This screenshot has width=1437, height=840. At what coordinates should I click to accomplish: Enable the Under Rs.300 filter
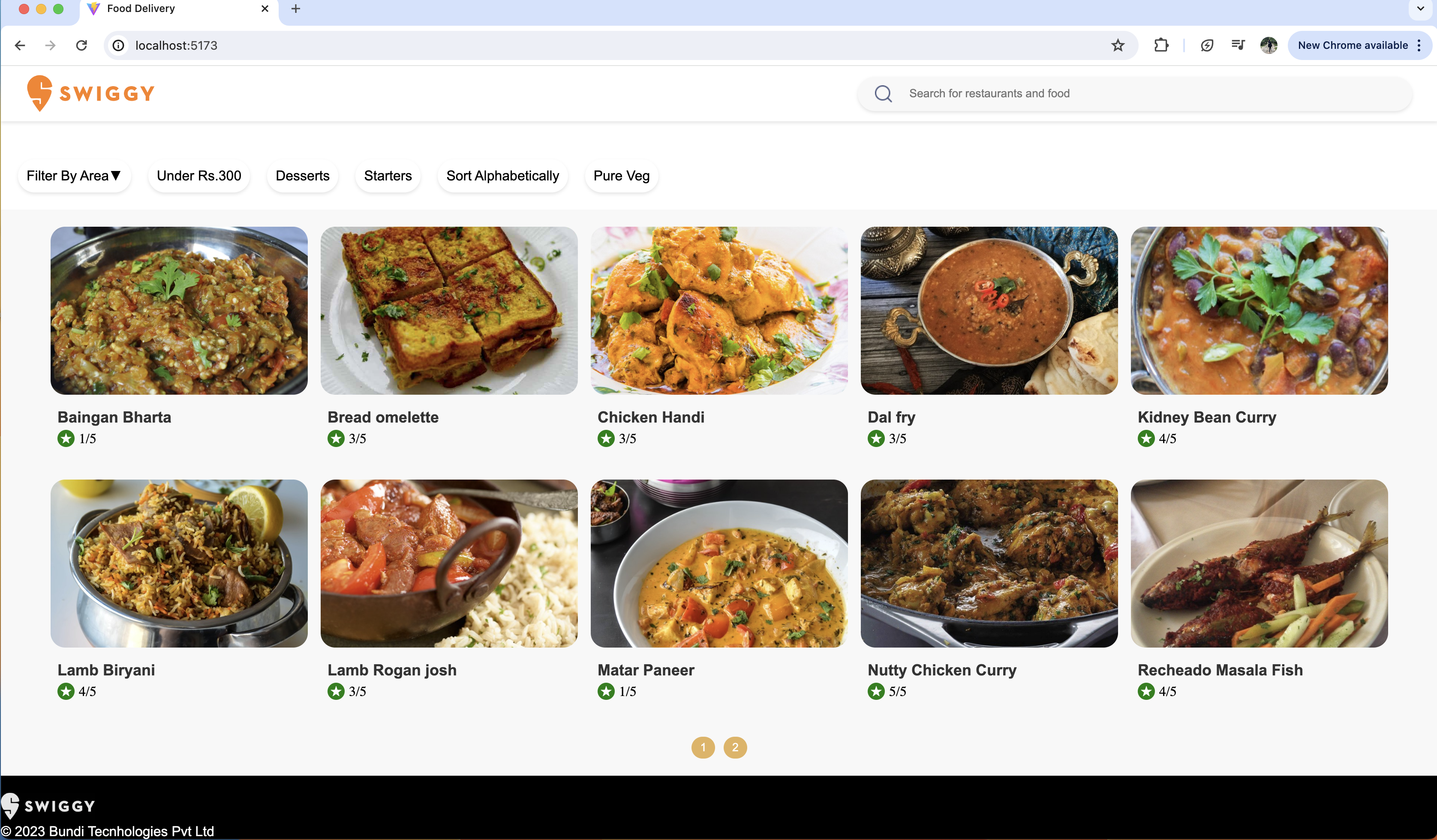pos(198,176)
